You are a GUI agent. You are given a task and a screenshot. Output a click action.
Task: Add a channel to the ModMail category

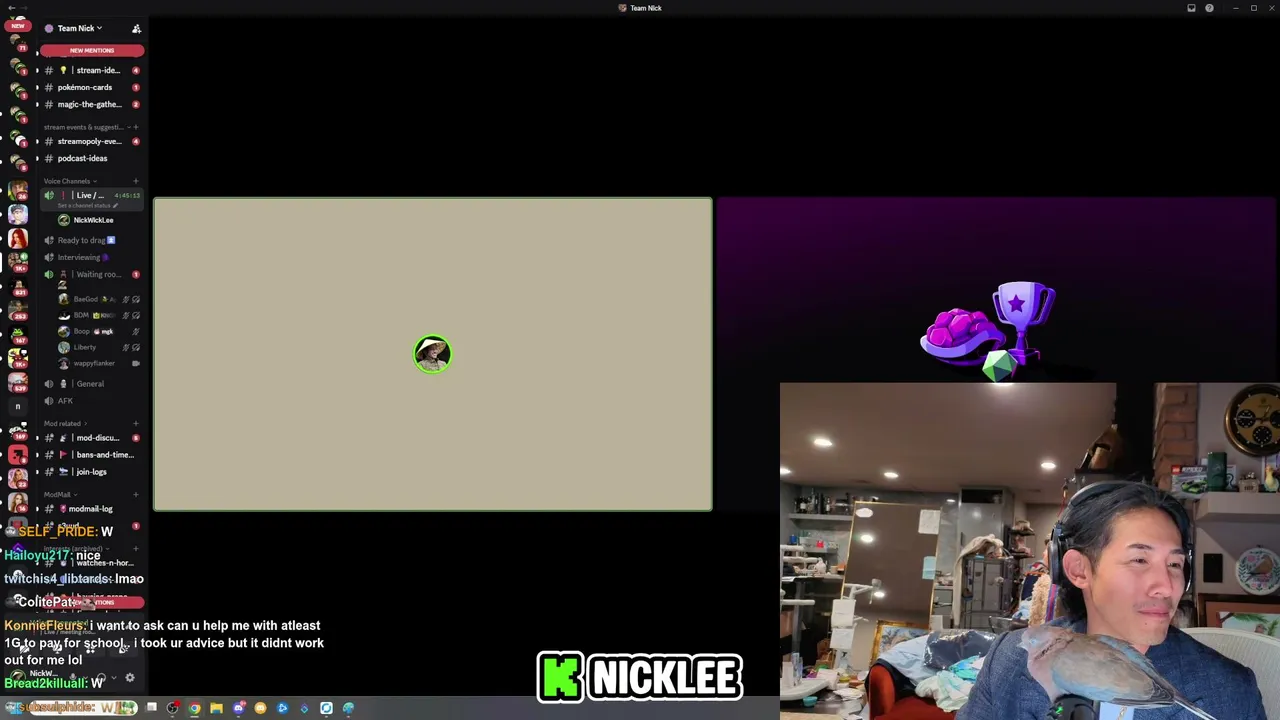click(x=135, y=495)
